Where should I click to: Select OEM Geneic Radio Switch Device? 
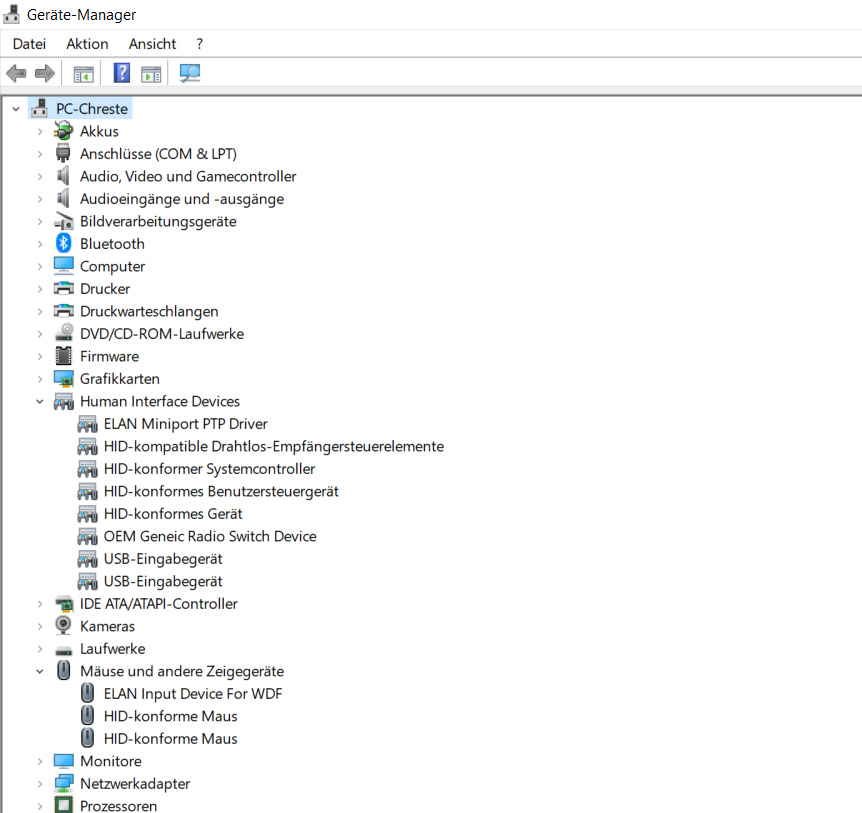coord(209,536)
